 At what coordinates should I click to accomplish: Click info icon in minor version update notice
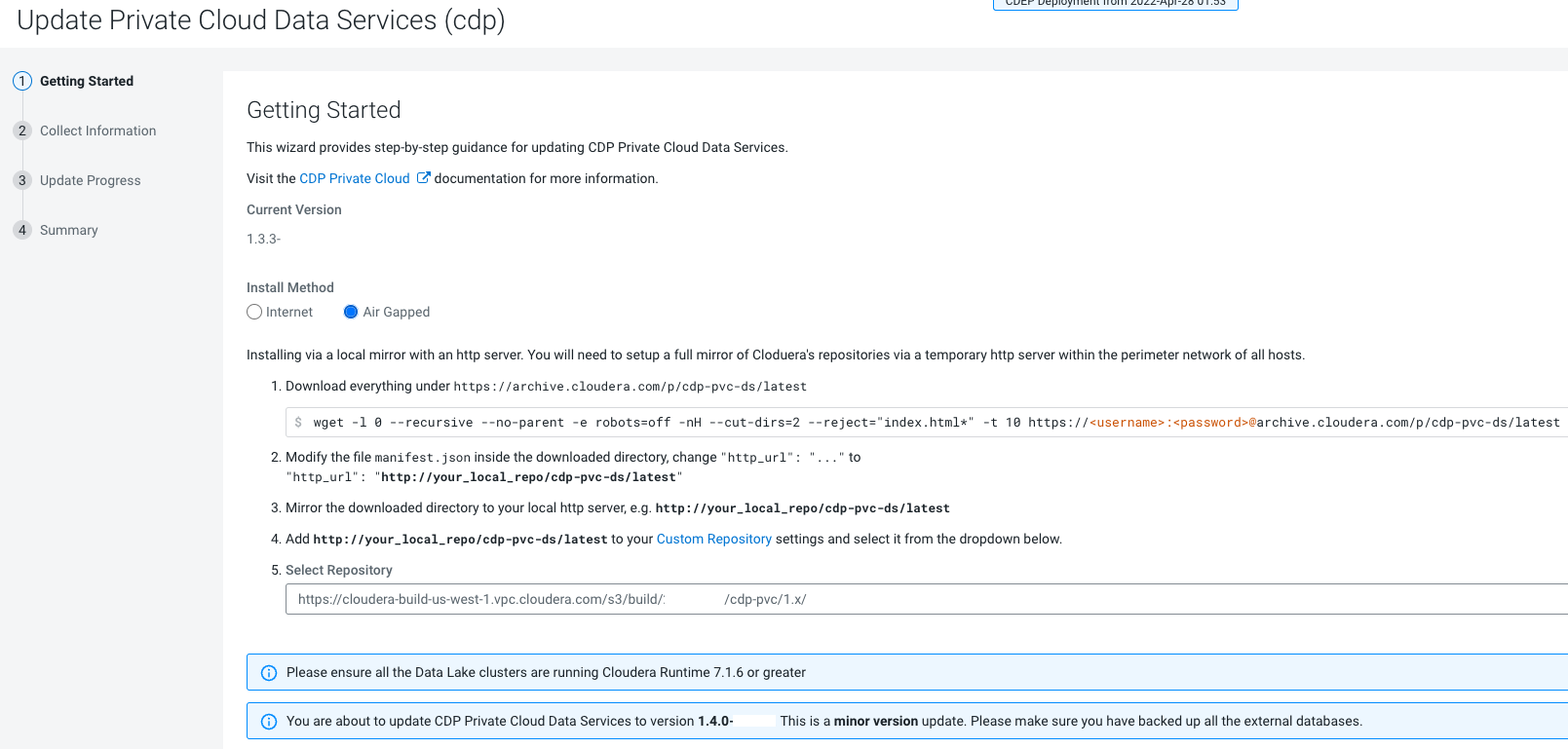(x=269, y=722)
